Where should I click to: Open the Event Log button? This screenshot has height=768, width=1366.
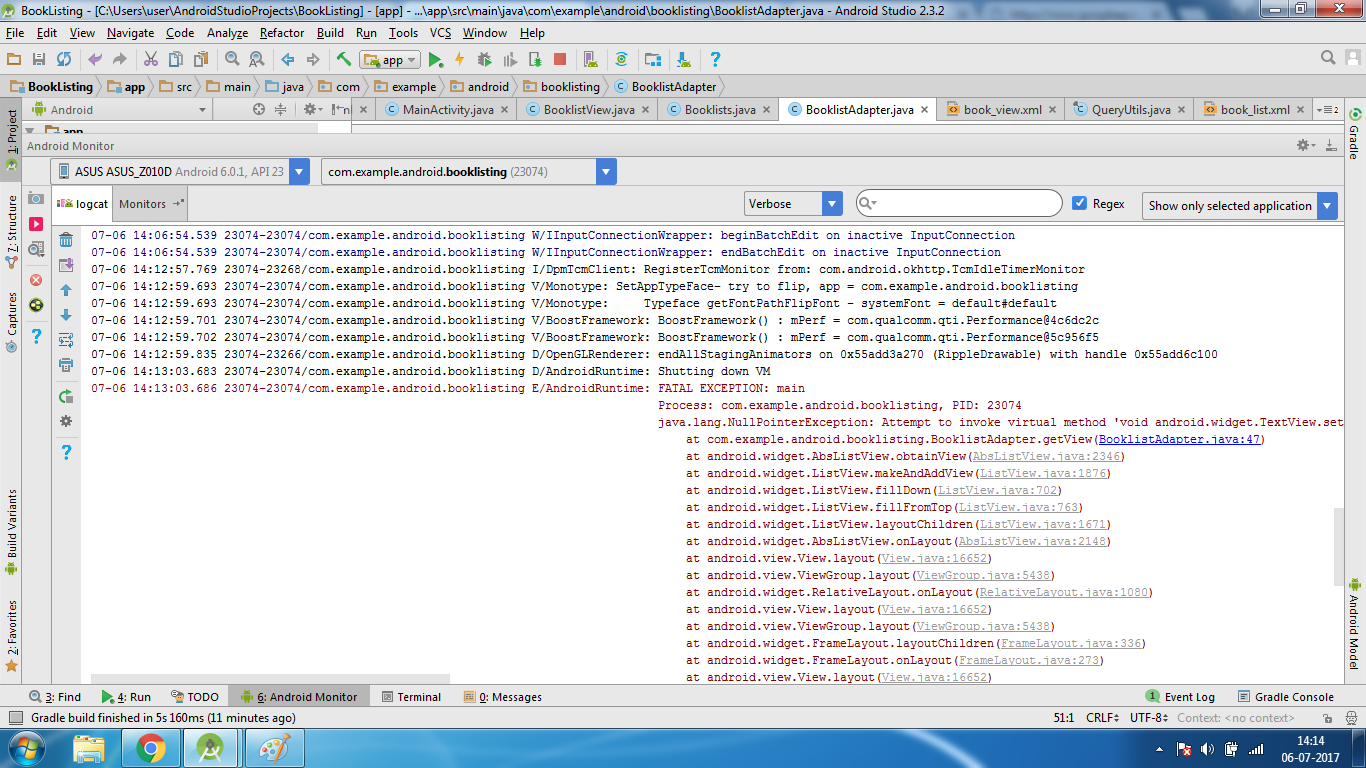pos(1181,697)
